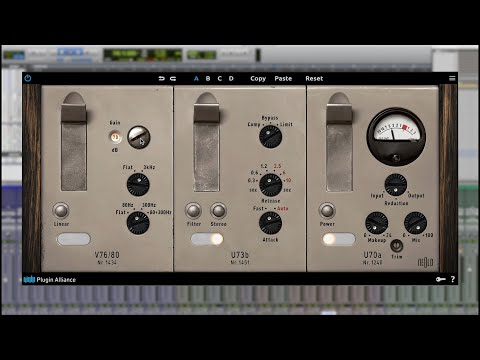480x360 pixels.
Task: Click the Release time knob
Action: [x=270, y=185]
